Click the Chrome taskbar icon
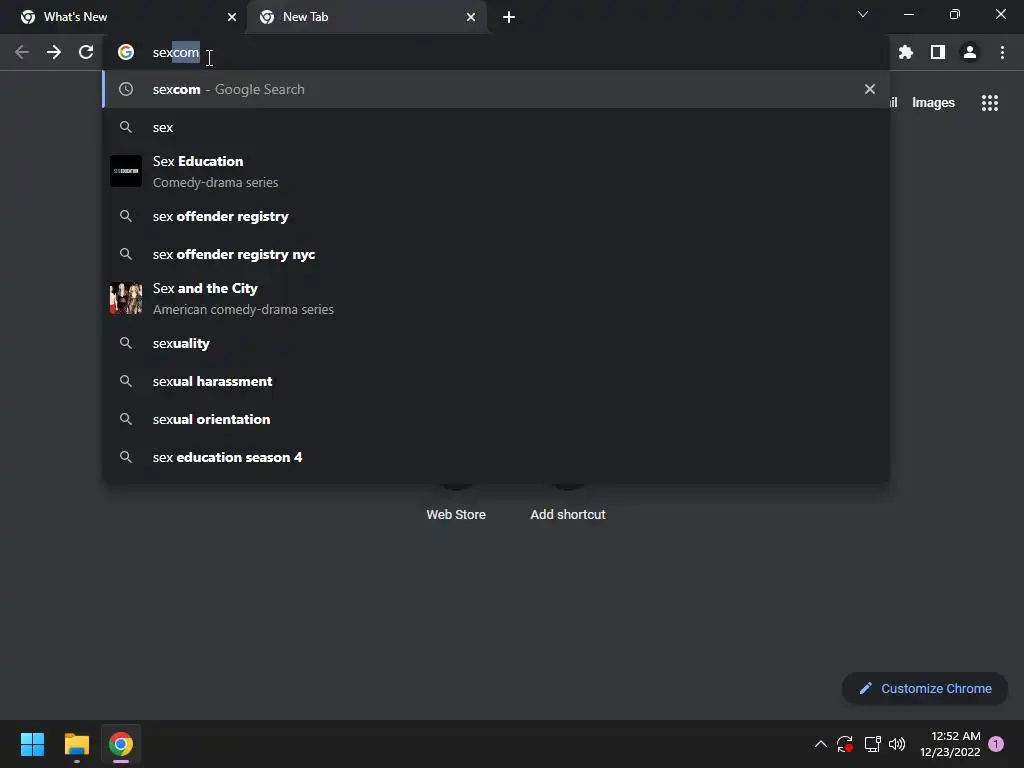This screenshot has height=768, width=1024. (121, 744)
